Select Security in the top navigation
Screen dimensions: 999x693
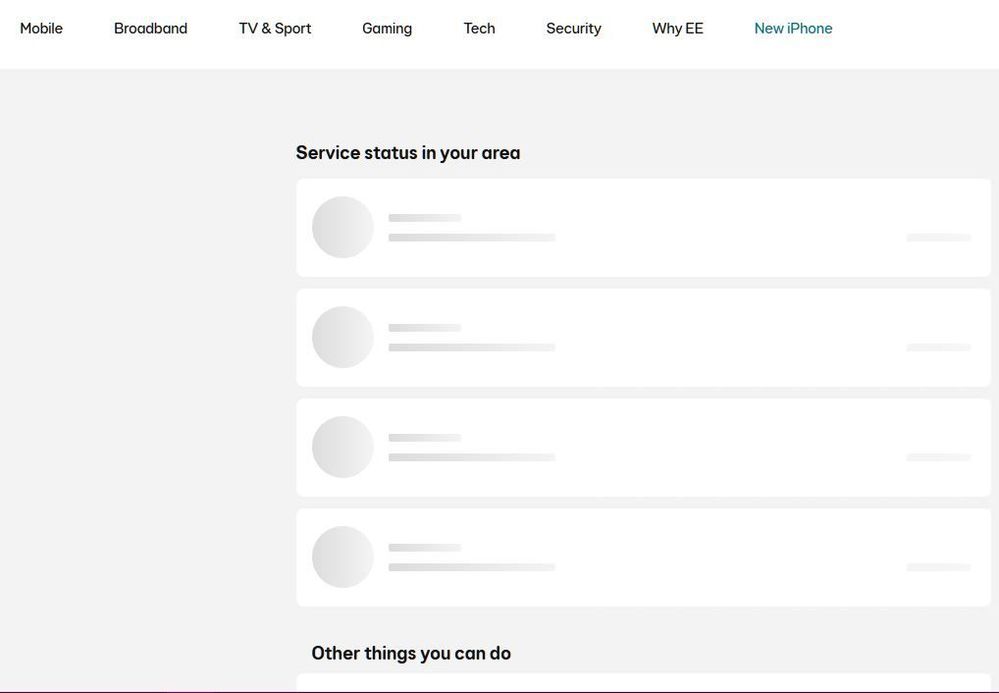click(573, 28)
